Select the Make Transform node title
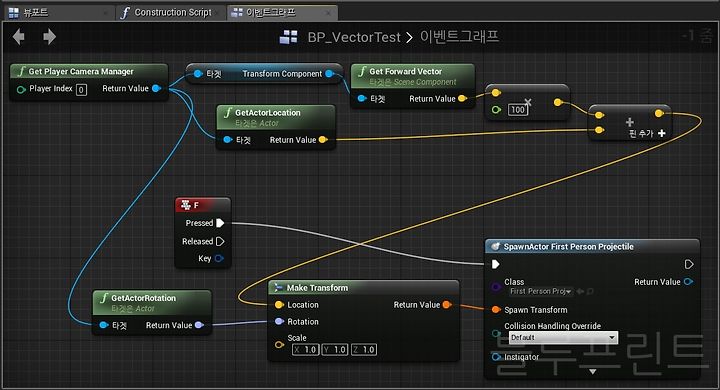The width and height of the screenshot is (720, 390). [x=317, y=288]
